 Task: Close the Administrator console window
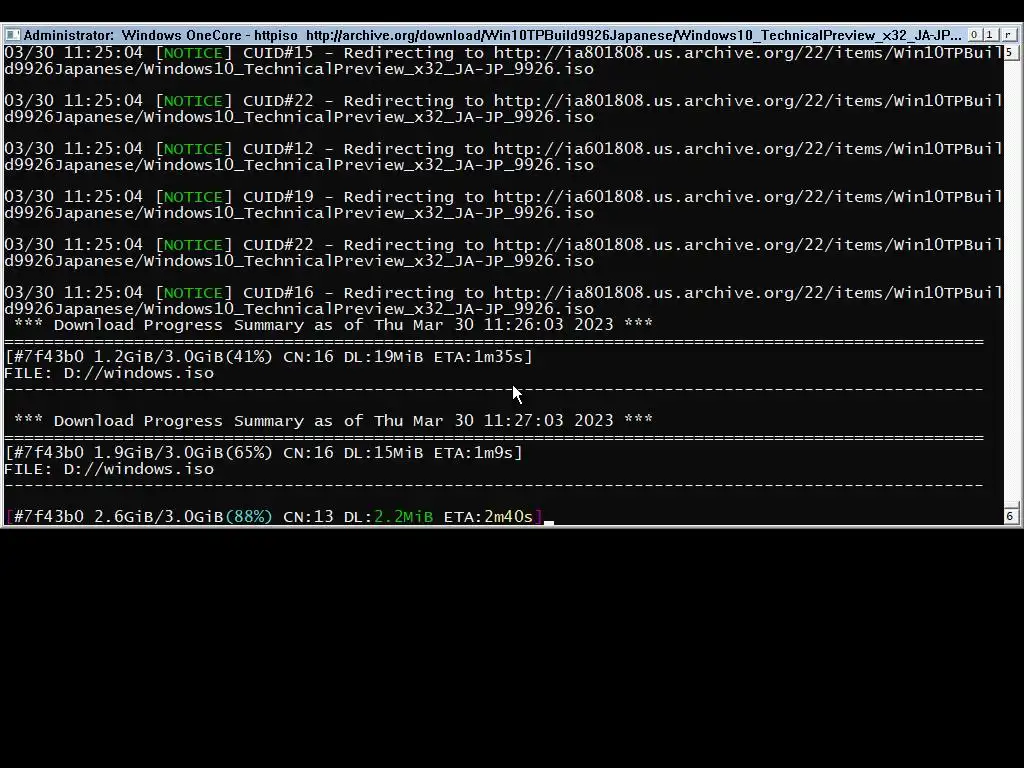[x=1009, y=35]
